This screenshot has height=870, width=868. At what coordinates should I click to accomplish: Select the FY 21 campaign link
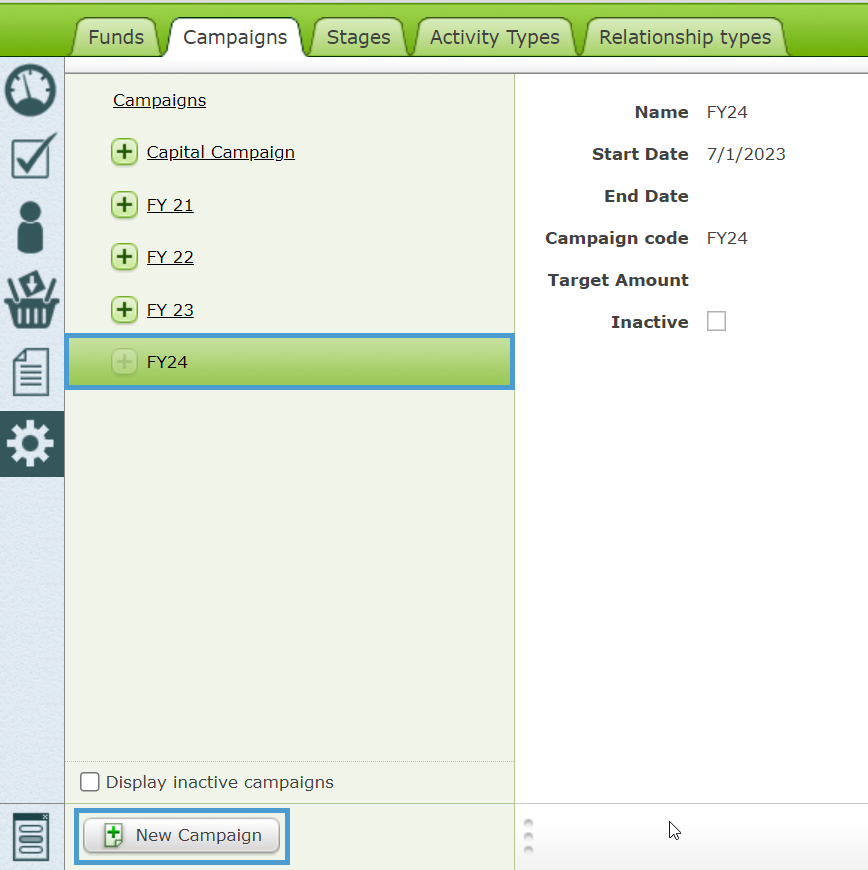pyautogui.click(x=170, y=205)
